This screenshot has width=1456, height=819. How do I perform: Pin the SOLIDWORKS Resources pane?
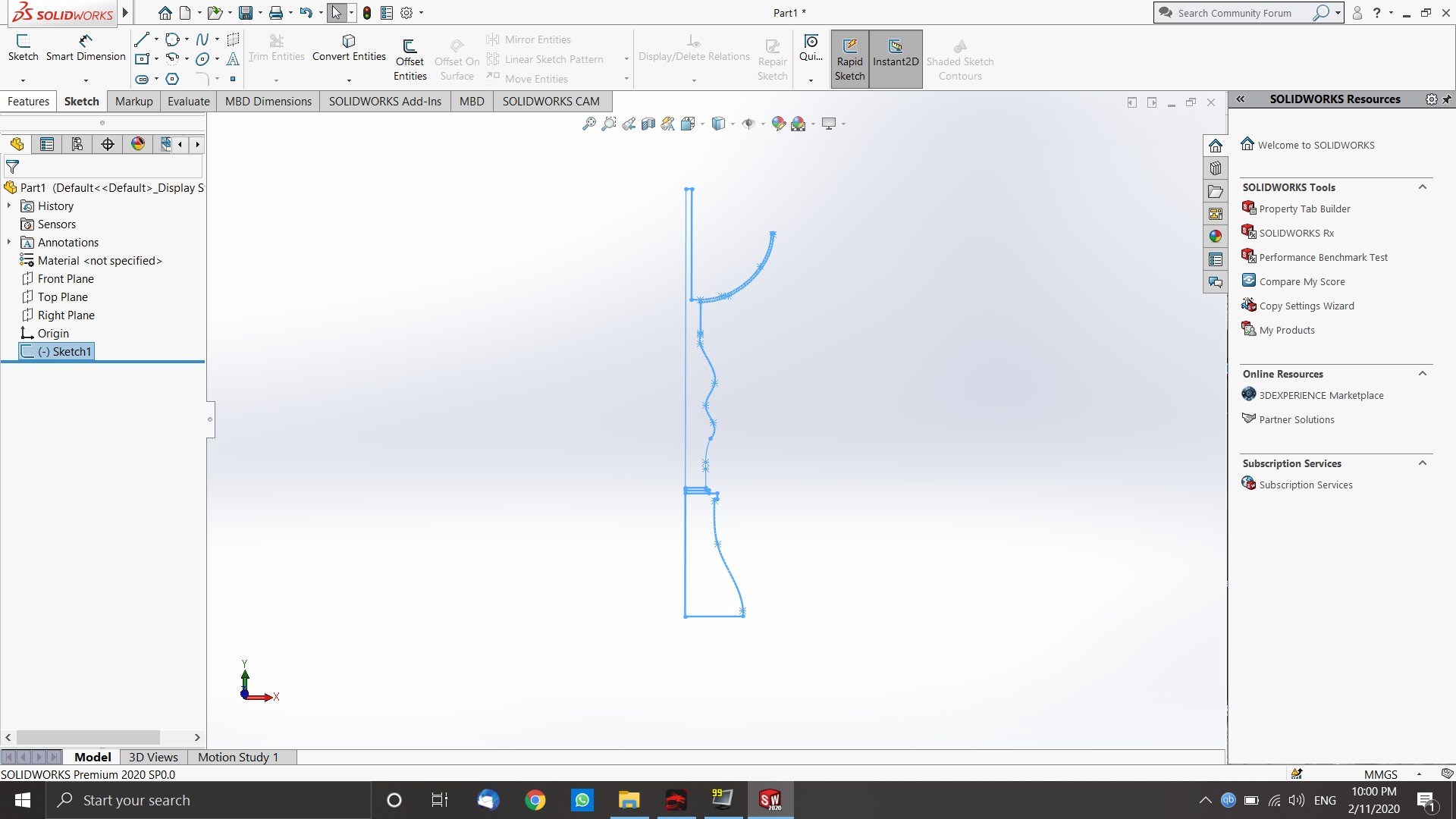pyautogui.click(x=1447, y=99)
